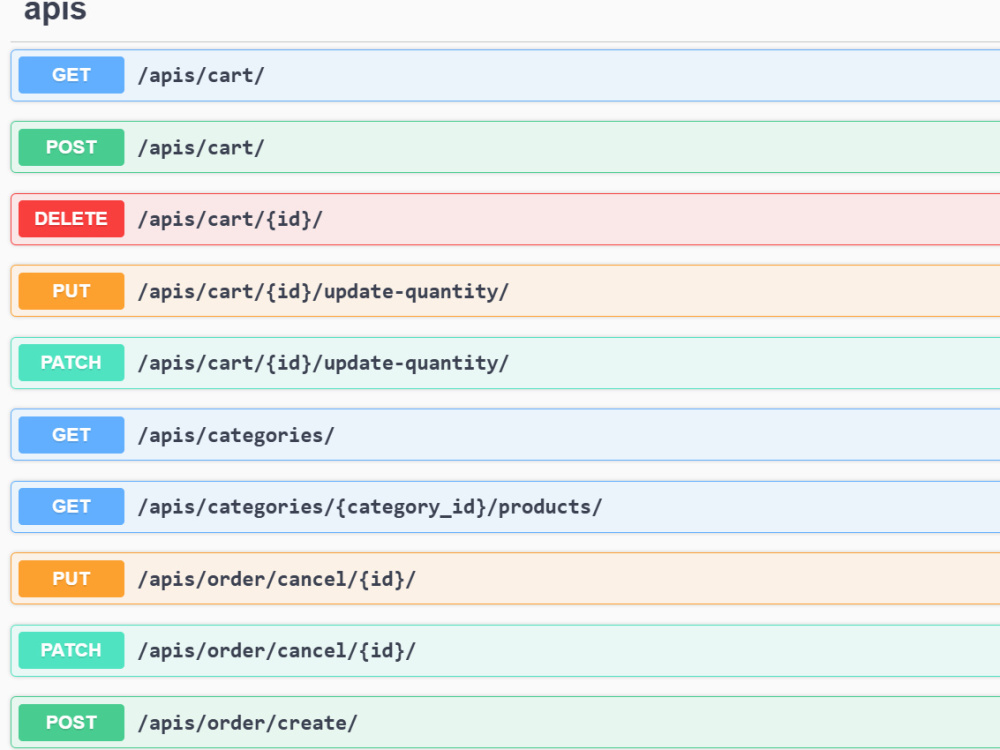Click the orange PUT badge for order cancel
1000x750 pixels.
71,578
